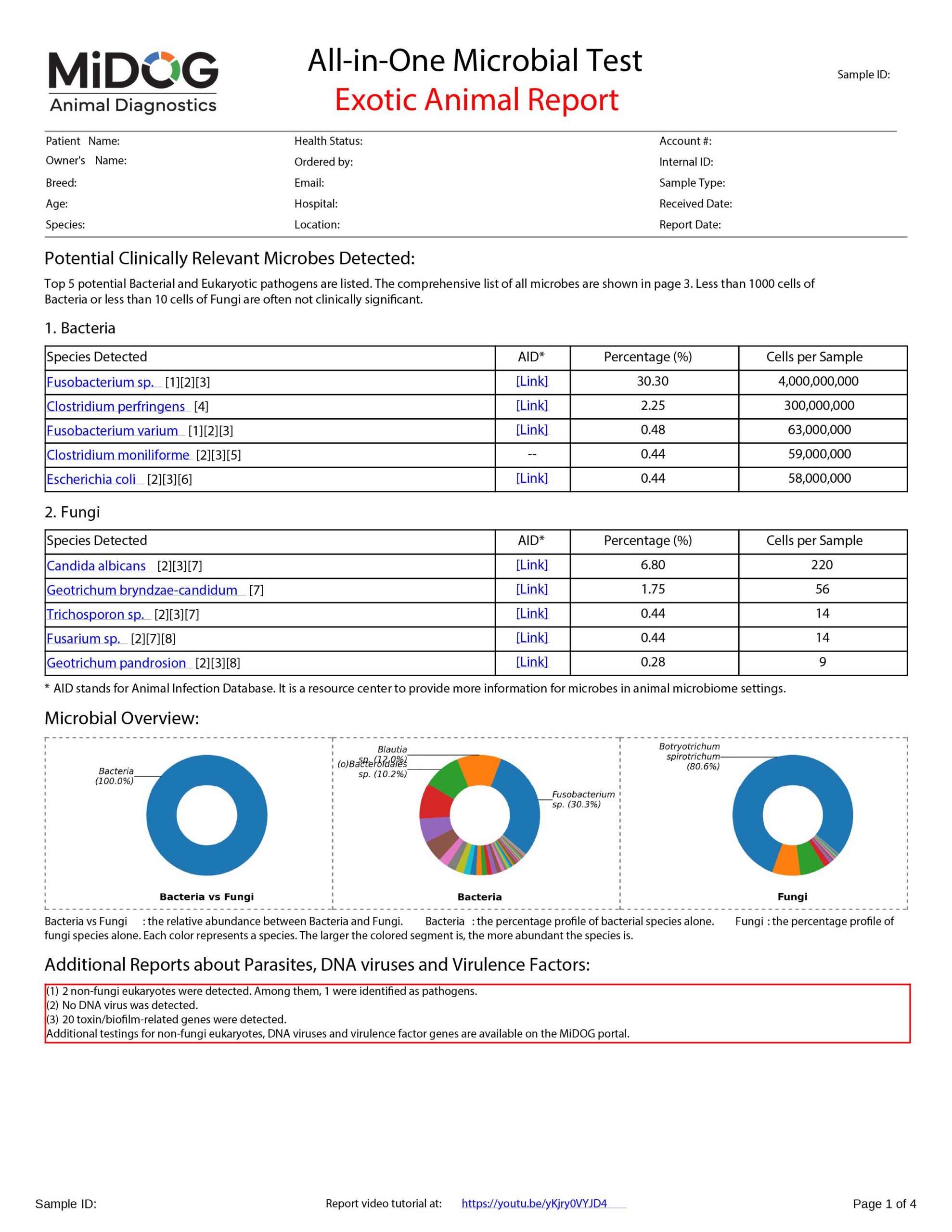Image resolution: width=952 pixels, height=1232 pixels.
Task: Click the orange Blautia segment in Bacteria chart
Action: point(479,770)
